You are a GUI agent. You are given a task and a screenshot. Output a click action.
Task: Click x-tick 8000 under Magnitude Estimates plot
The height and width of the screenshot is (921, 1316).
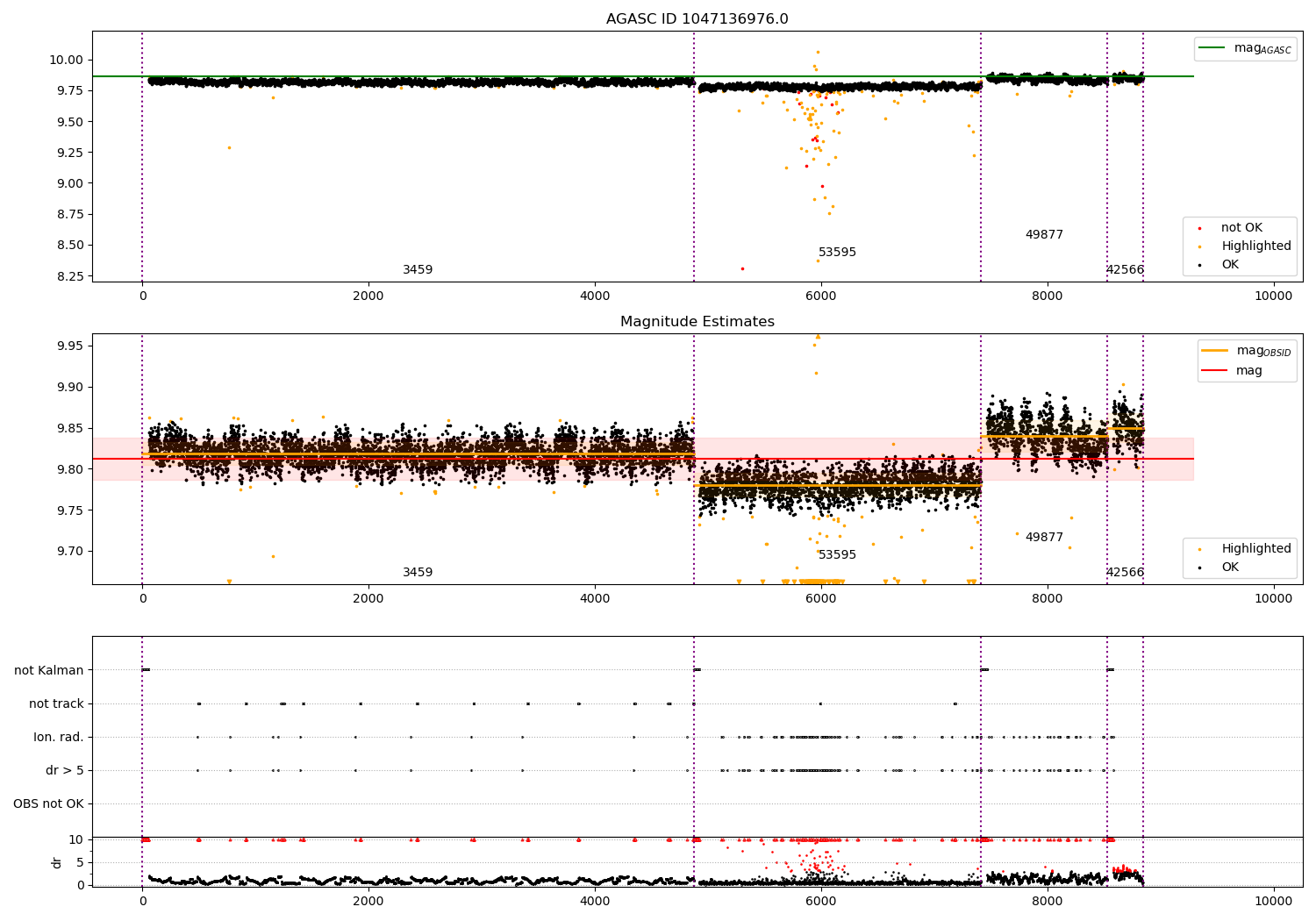coord(1048,598)
